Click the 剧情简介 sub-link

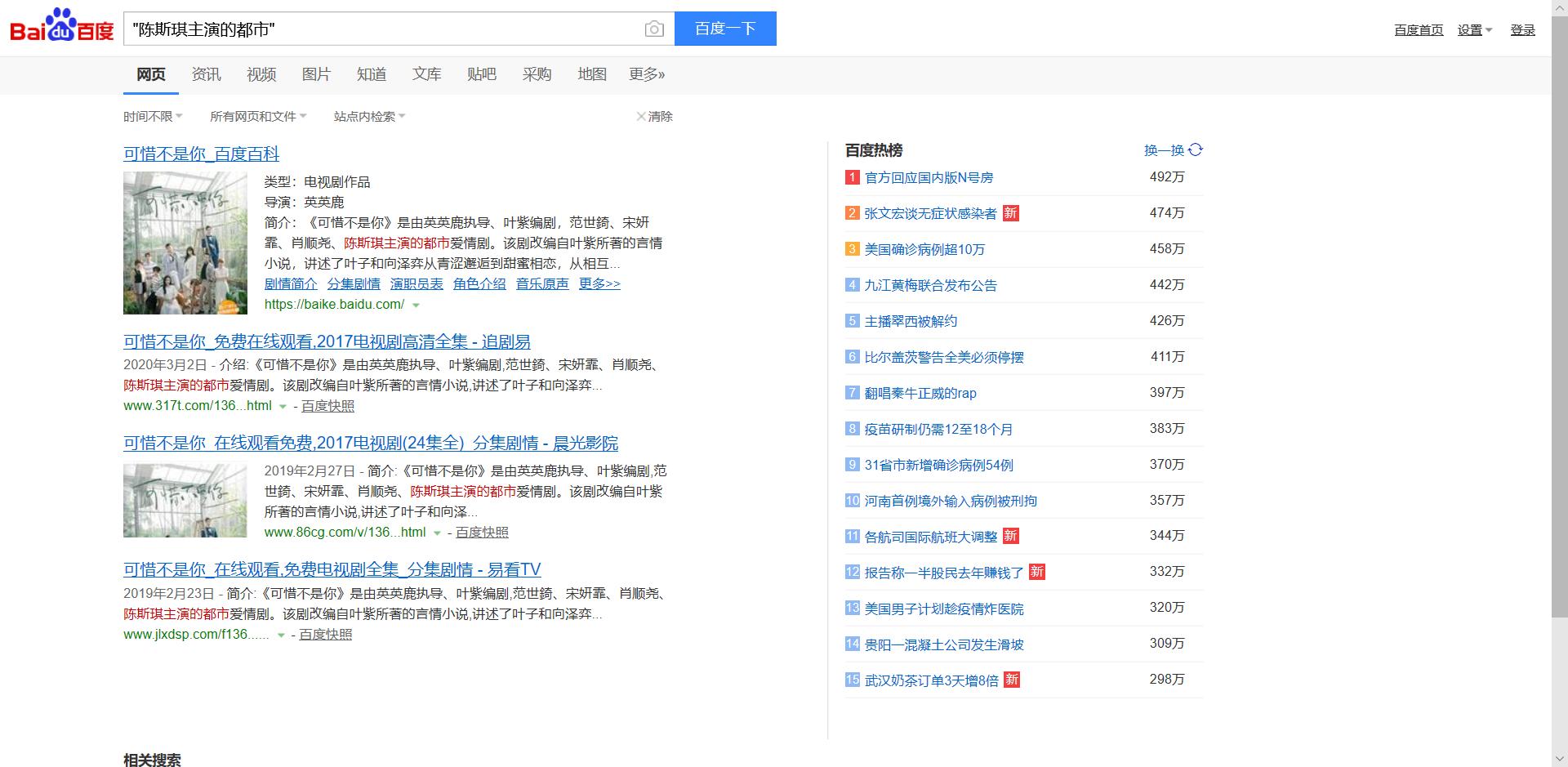click(292, 284)
